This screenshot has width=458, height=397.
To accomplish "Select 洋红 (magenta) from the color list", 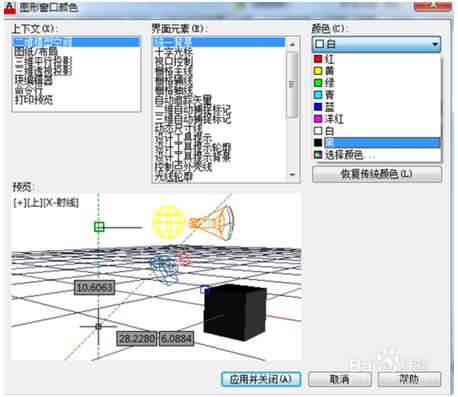I will tap(377, 119).
